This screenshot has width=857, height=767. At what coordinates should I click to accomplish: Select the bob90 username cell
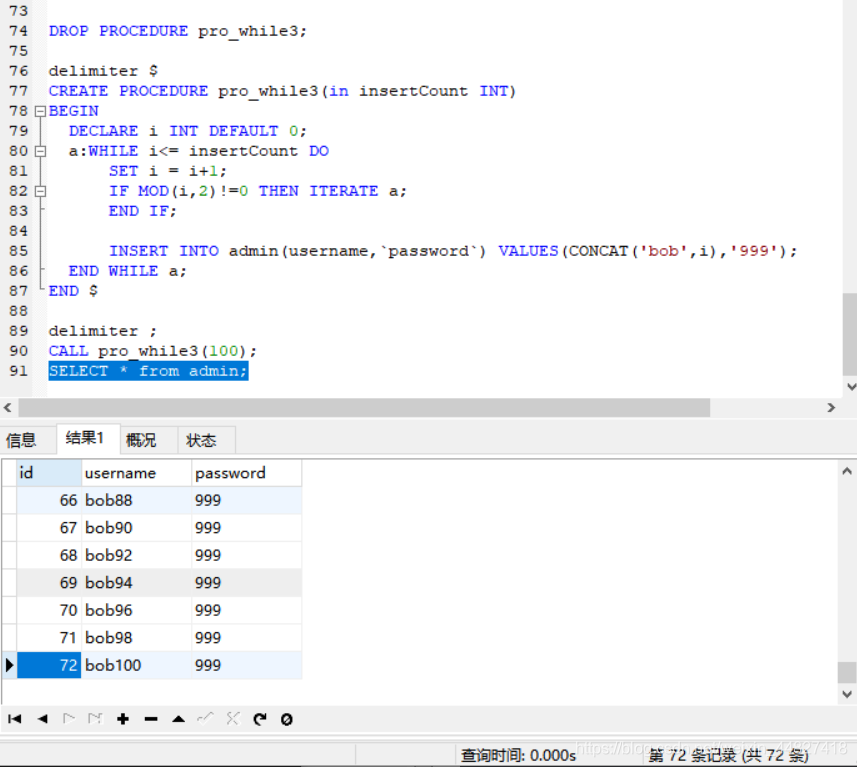(x=137, y=528)
